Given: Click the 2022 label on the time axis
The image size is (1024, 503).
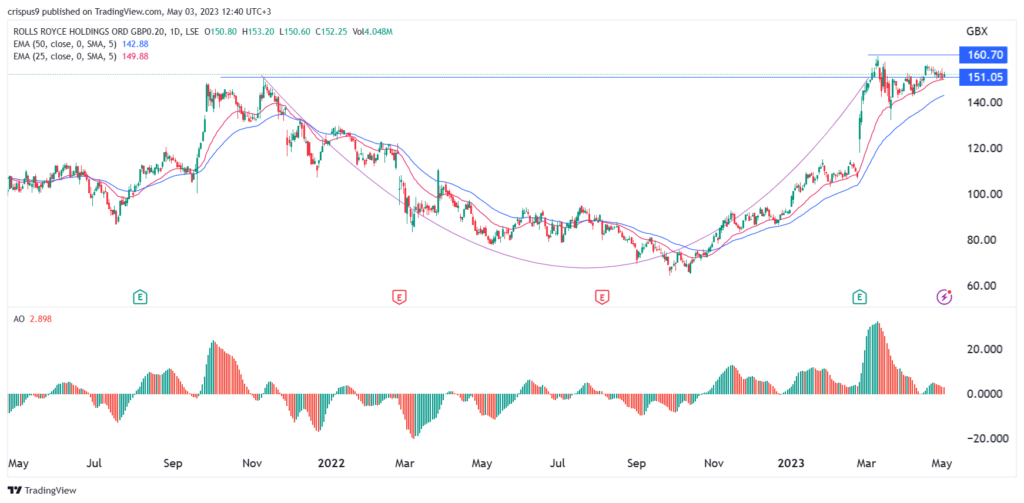Looking at the screenshot, I should [x=330, y=463].
